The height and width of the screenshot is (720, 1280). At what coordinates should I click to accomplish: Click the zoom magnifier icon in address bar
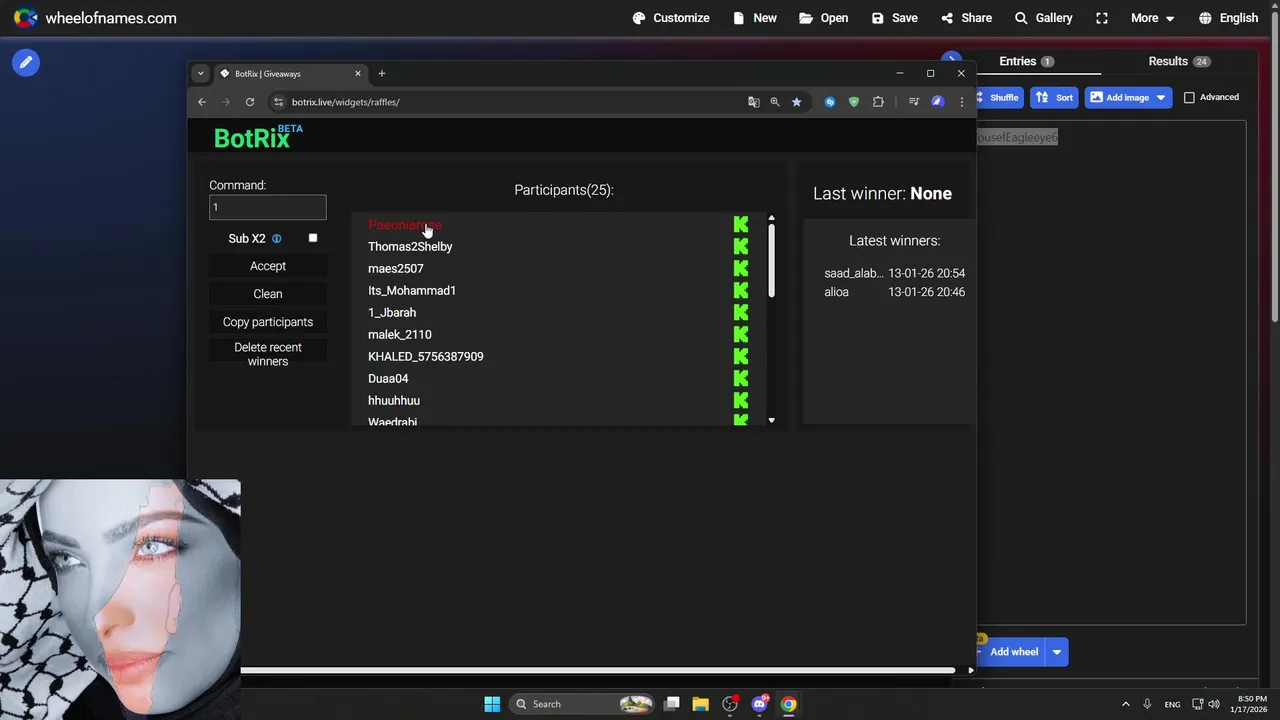tap(775, 102)
